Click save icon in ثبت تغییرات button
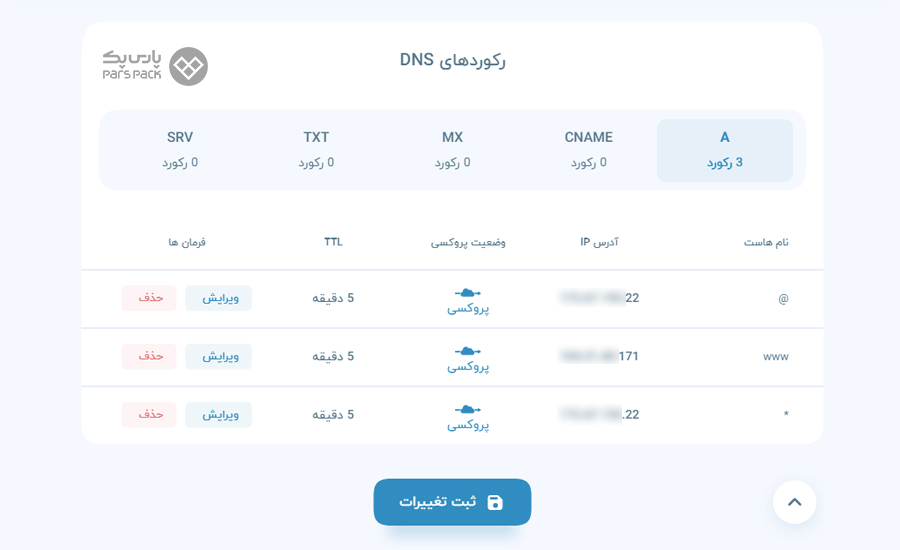Image resolution: width=900 pixels, height=550 pixels. [495, 502]
